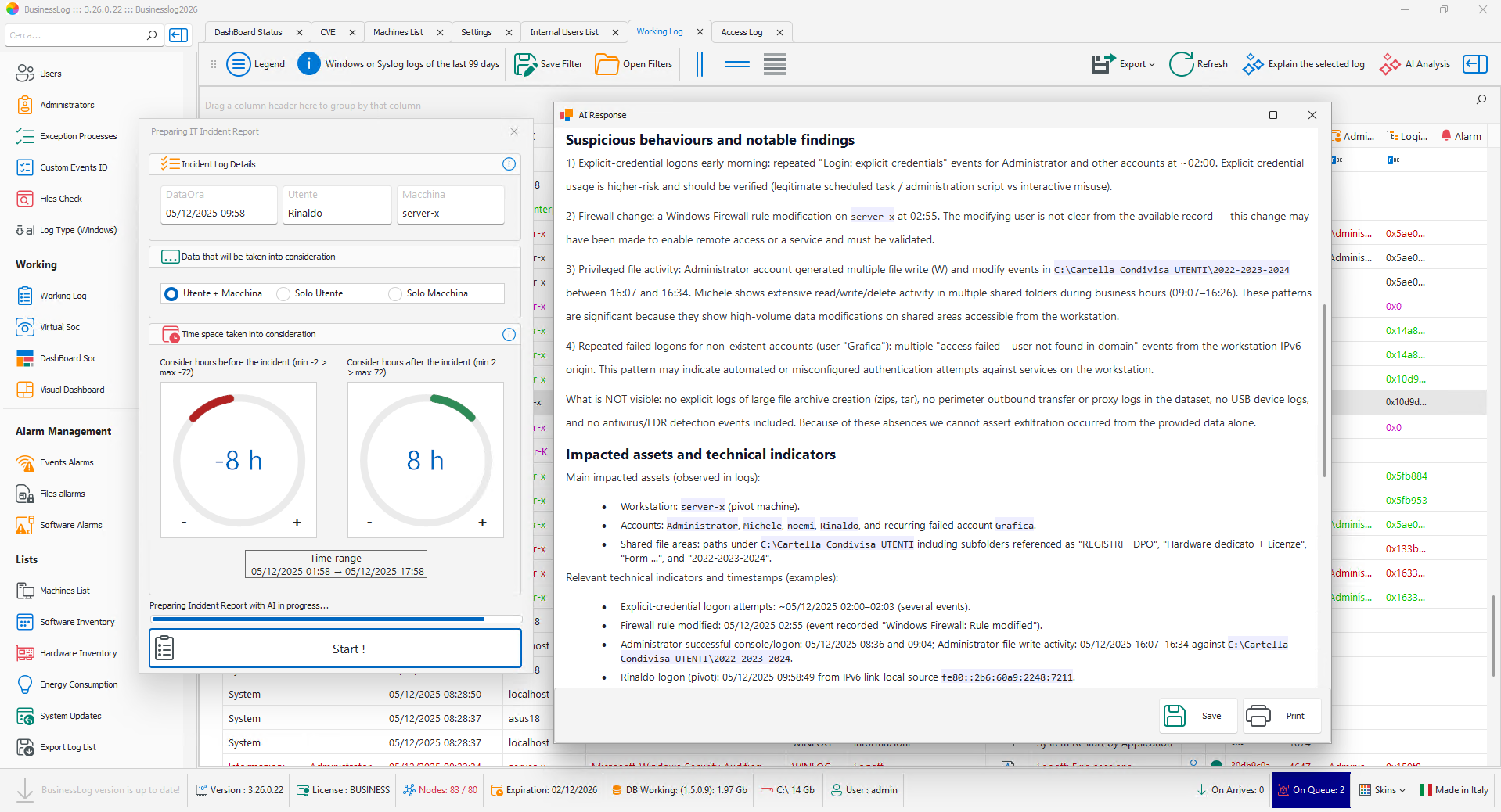1501x812 pixels.
Task: Select Utente + Macchina radio option
Action: click(171, 293)
